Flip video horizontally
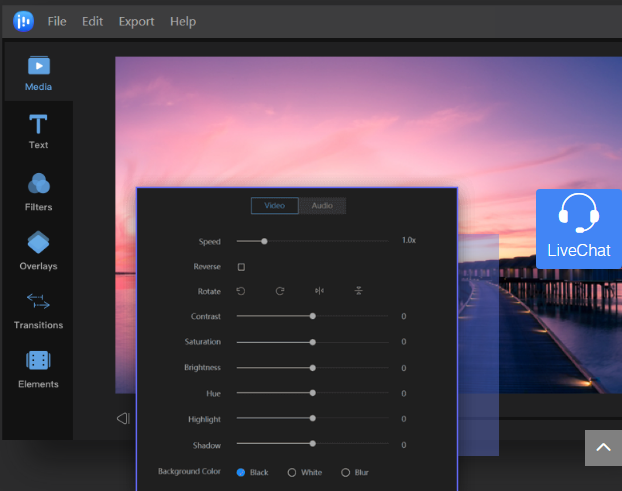This screenshot has width=622, height=491. [x=319, y=291]
